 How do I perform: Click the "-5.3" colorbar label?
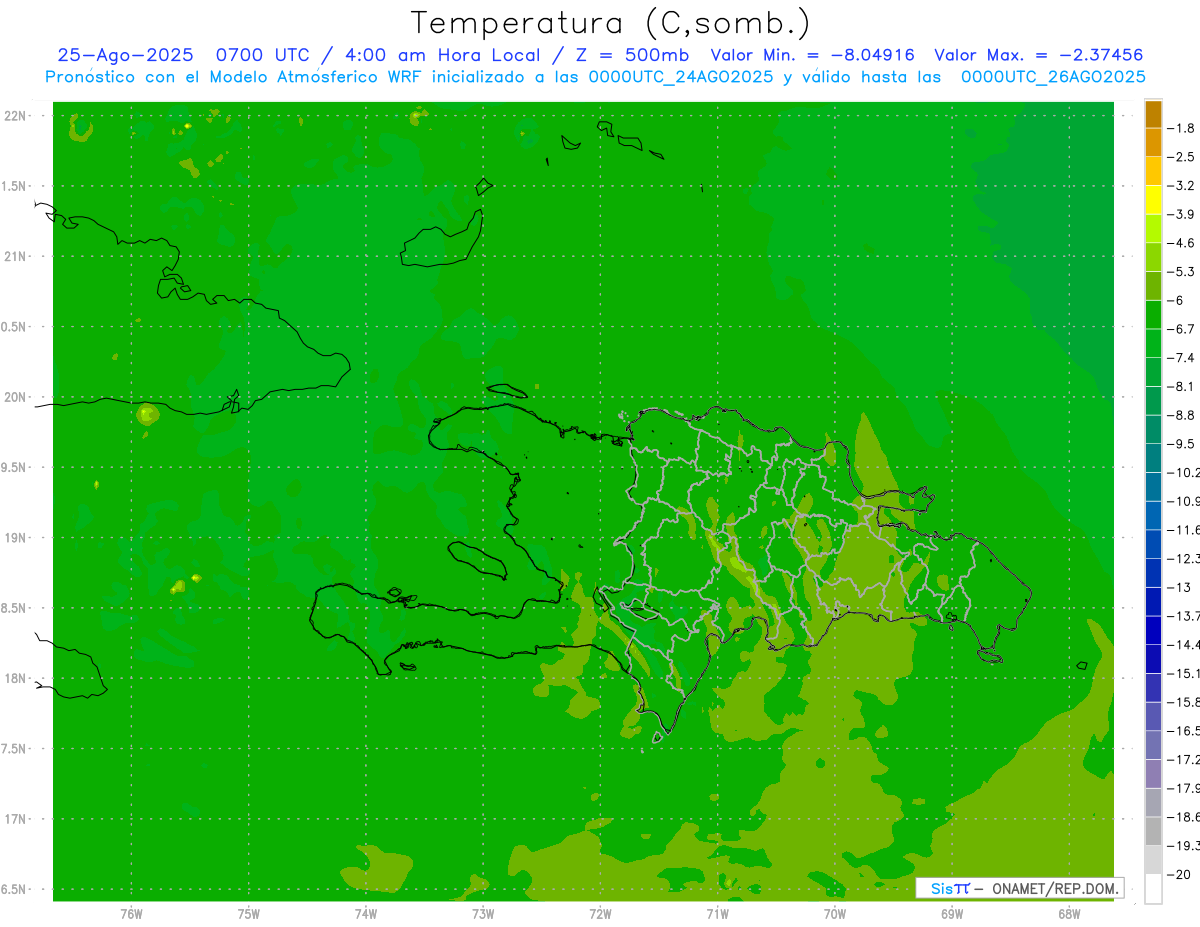[1181, 271]
